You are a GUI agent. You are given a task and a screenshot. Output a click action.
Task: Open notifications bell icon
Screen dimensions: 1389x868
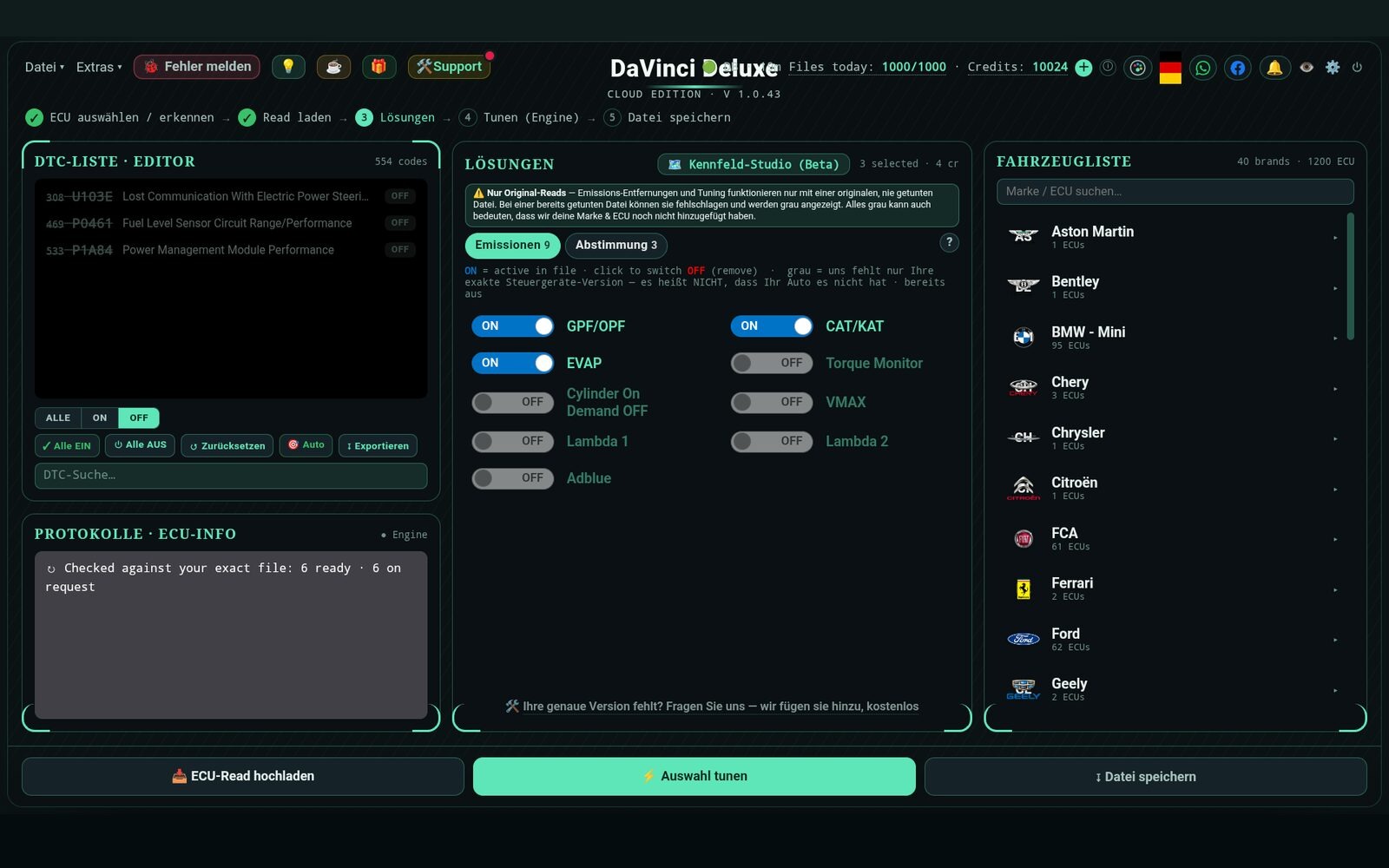point(1274,68)
